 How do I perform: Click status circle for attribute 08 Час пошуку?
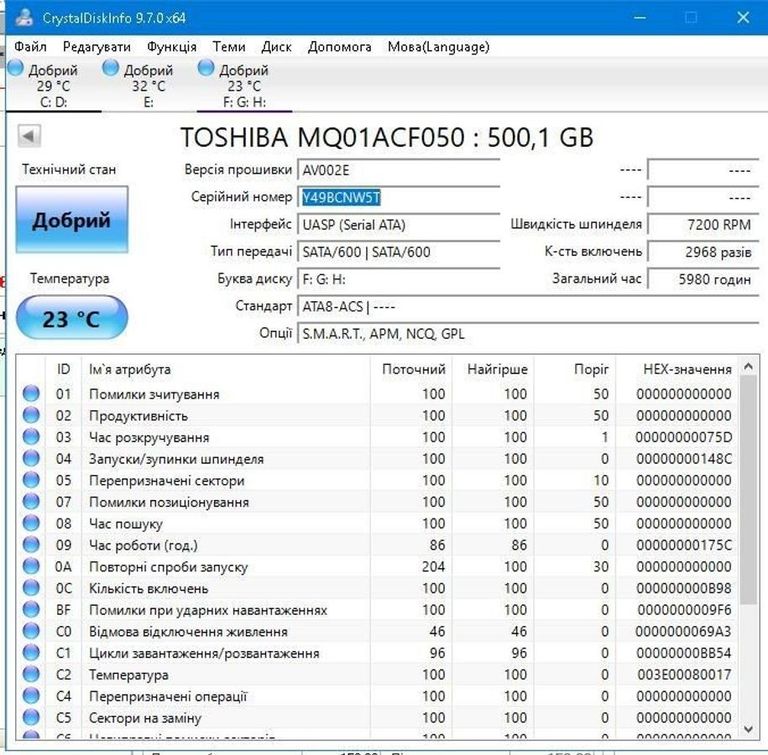coord(31,523)
